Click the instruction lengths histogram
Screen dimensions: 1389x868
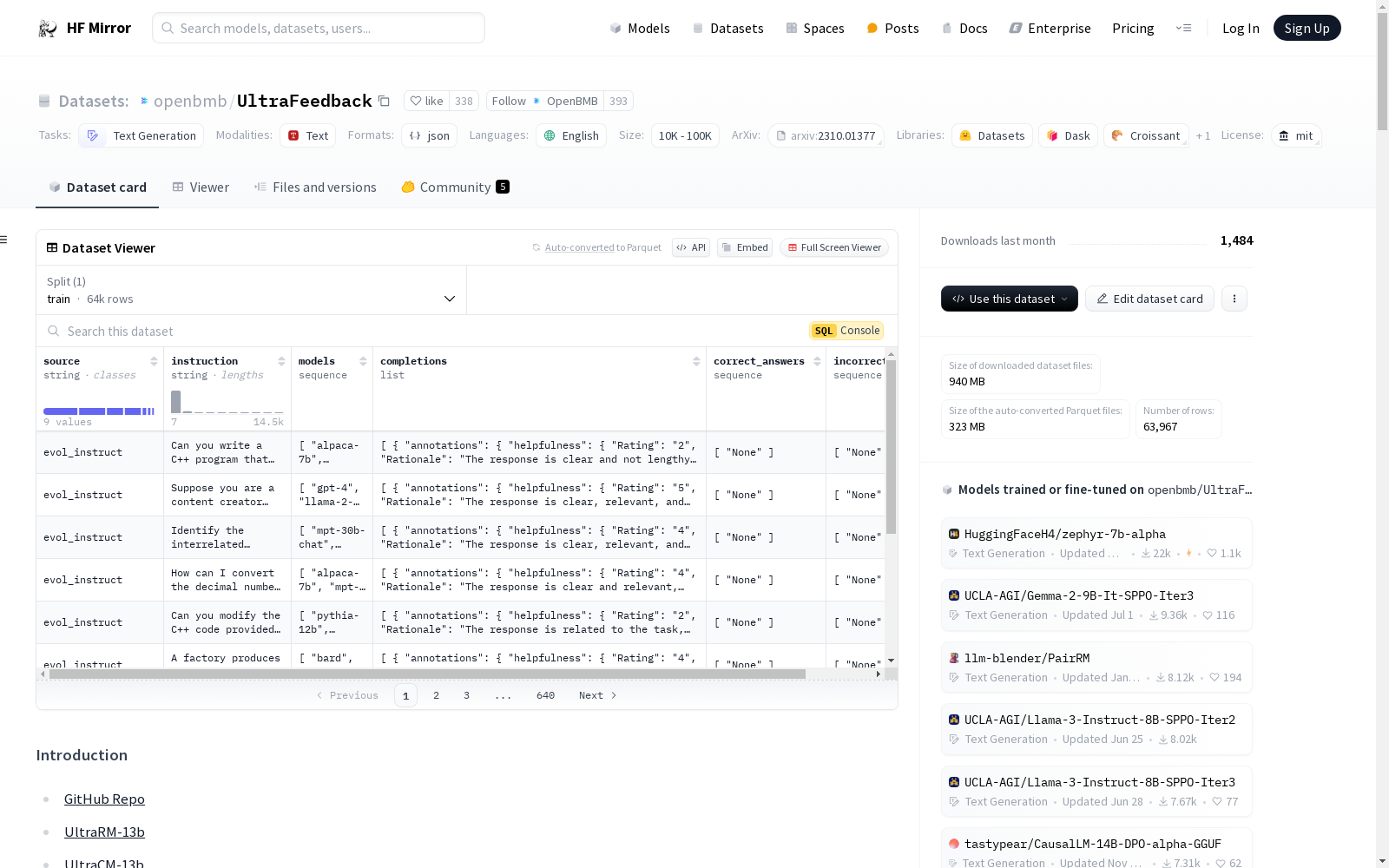tap(227, 402)
